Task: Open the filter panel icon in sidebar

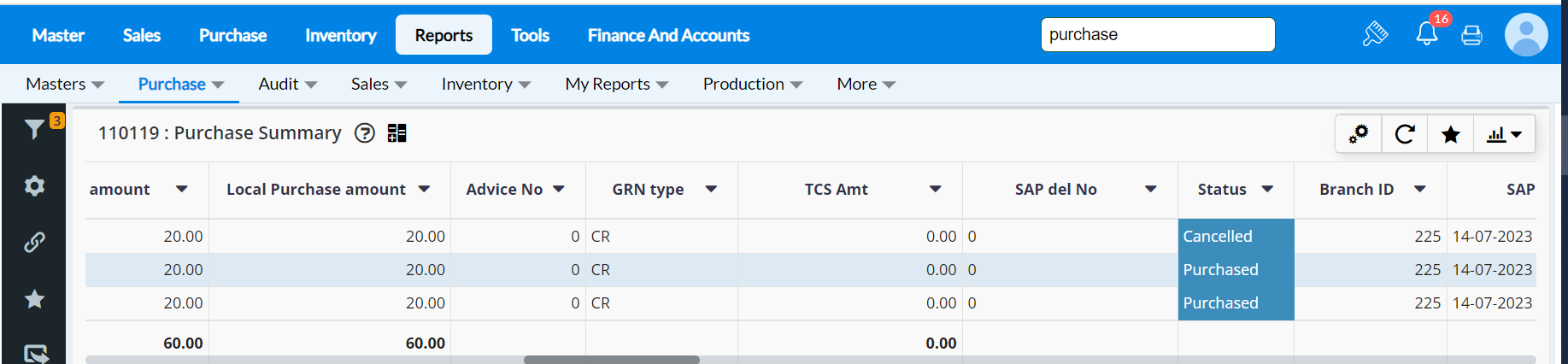Action: [34, 129]
